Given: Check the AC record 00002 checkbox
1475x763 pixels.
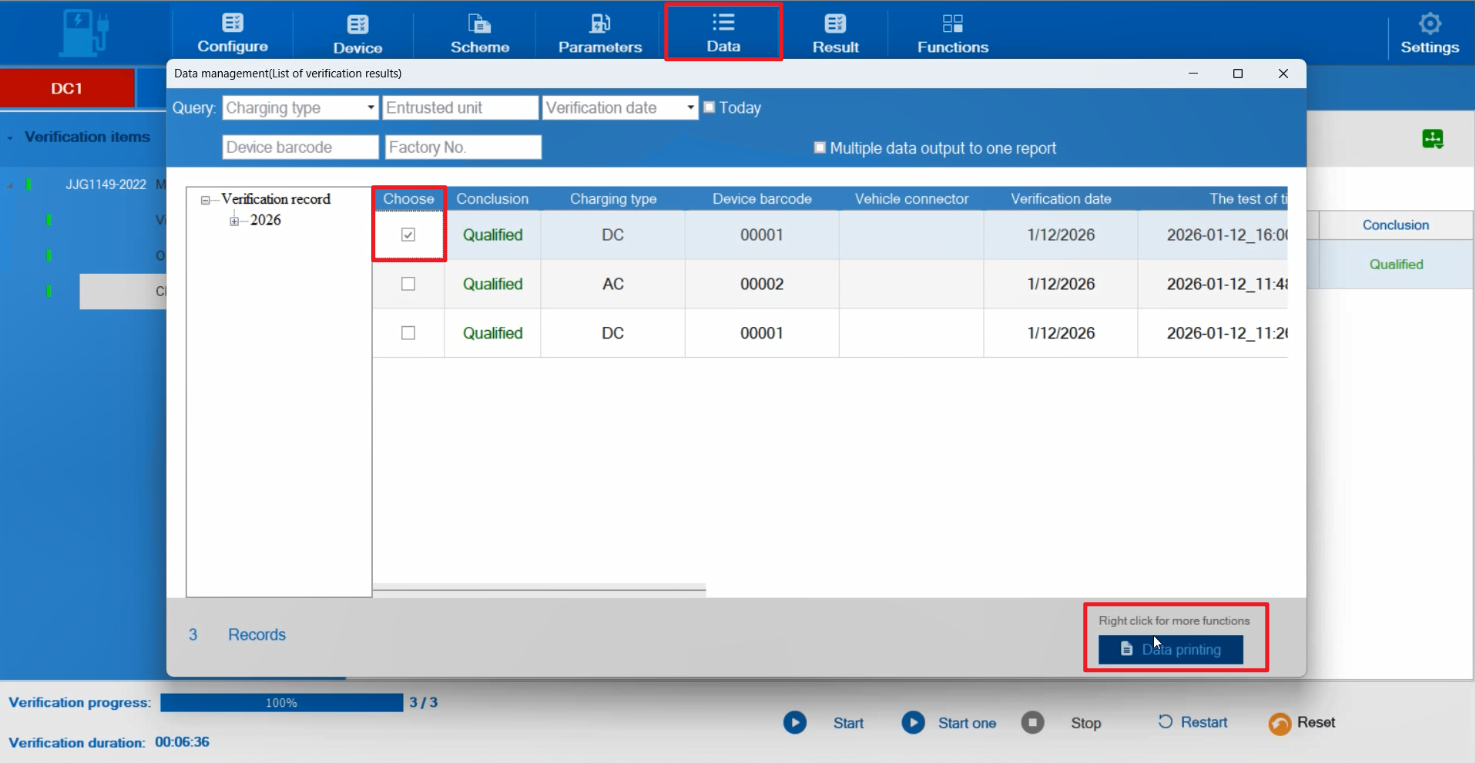Looking at the screenshot, I should [408, 284].
